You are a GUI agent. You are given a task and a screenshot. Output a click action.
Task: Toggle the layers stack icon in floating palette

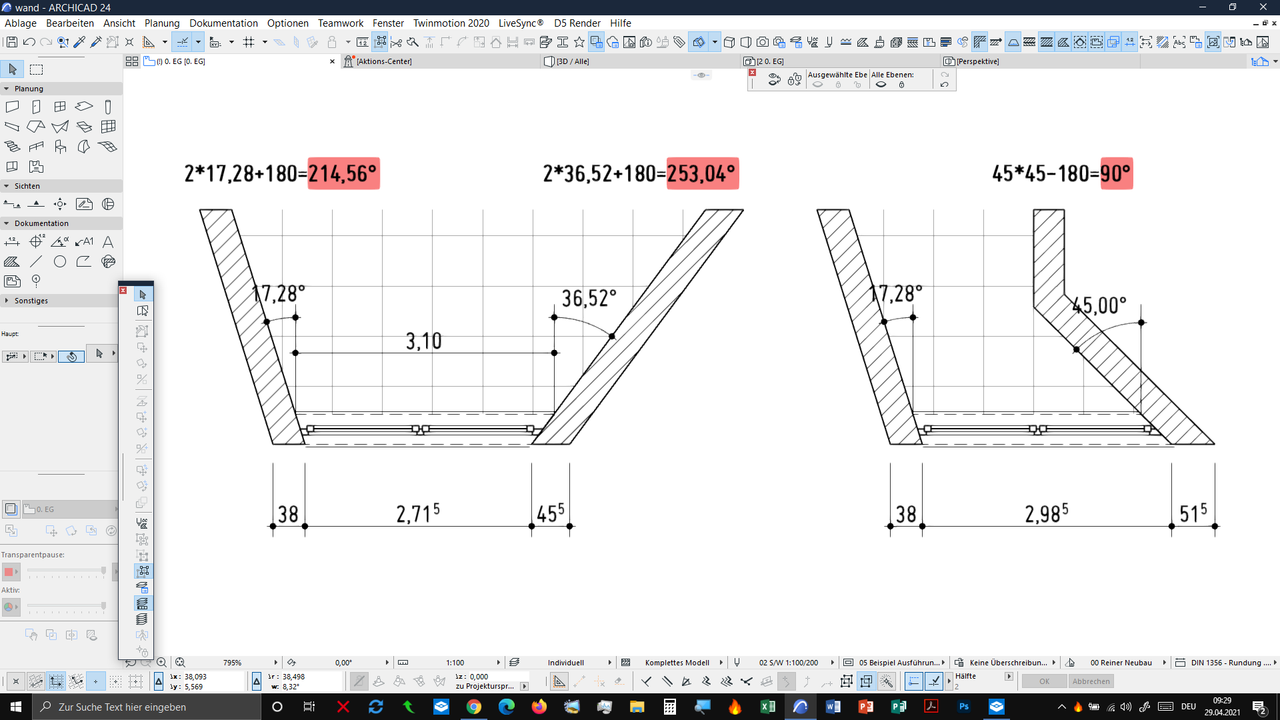[x=142, y=620]
